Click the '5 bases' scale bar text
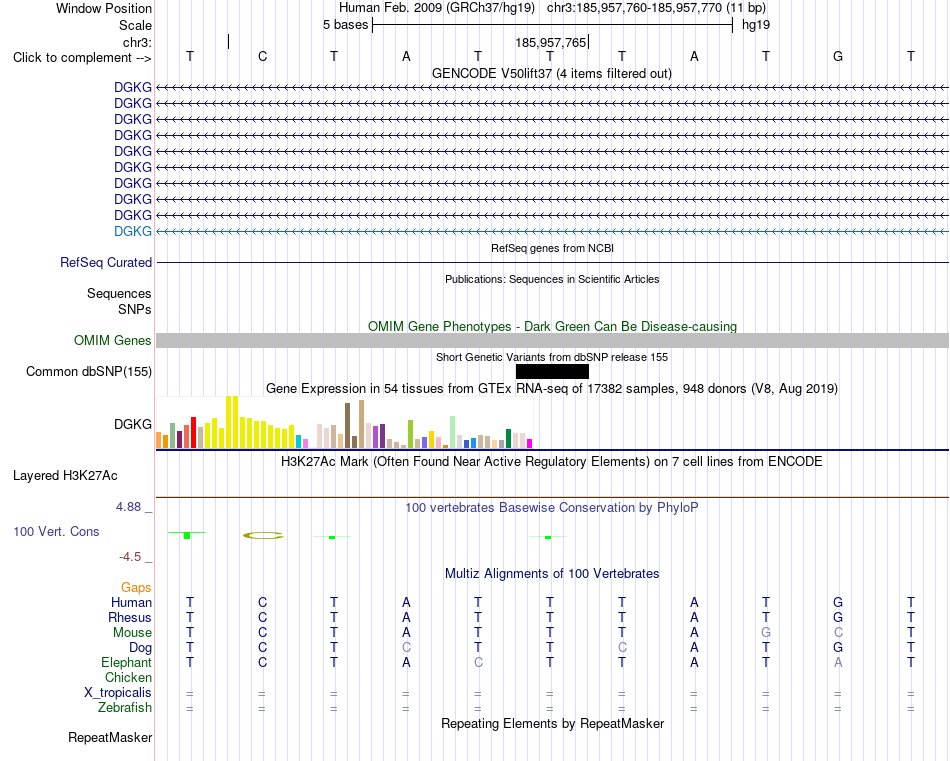 click(x=345, y=25)
